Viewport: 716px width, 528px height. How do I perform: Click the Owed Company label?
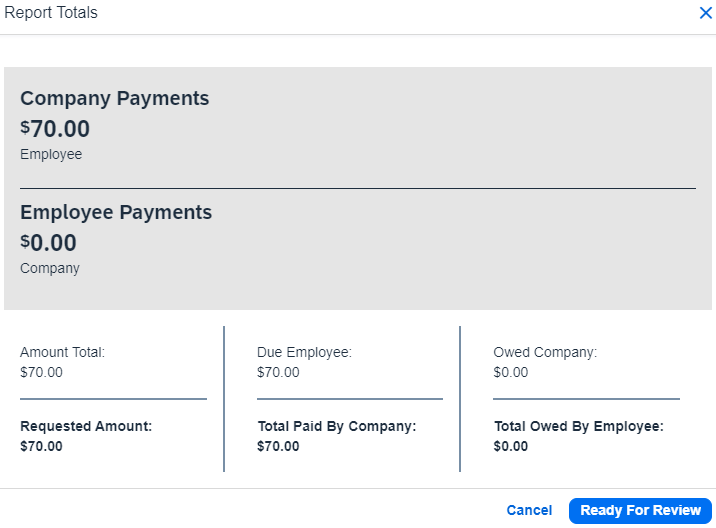(544, 352)
